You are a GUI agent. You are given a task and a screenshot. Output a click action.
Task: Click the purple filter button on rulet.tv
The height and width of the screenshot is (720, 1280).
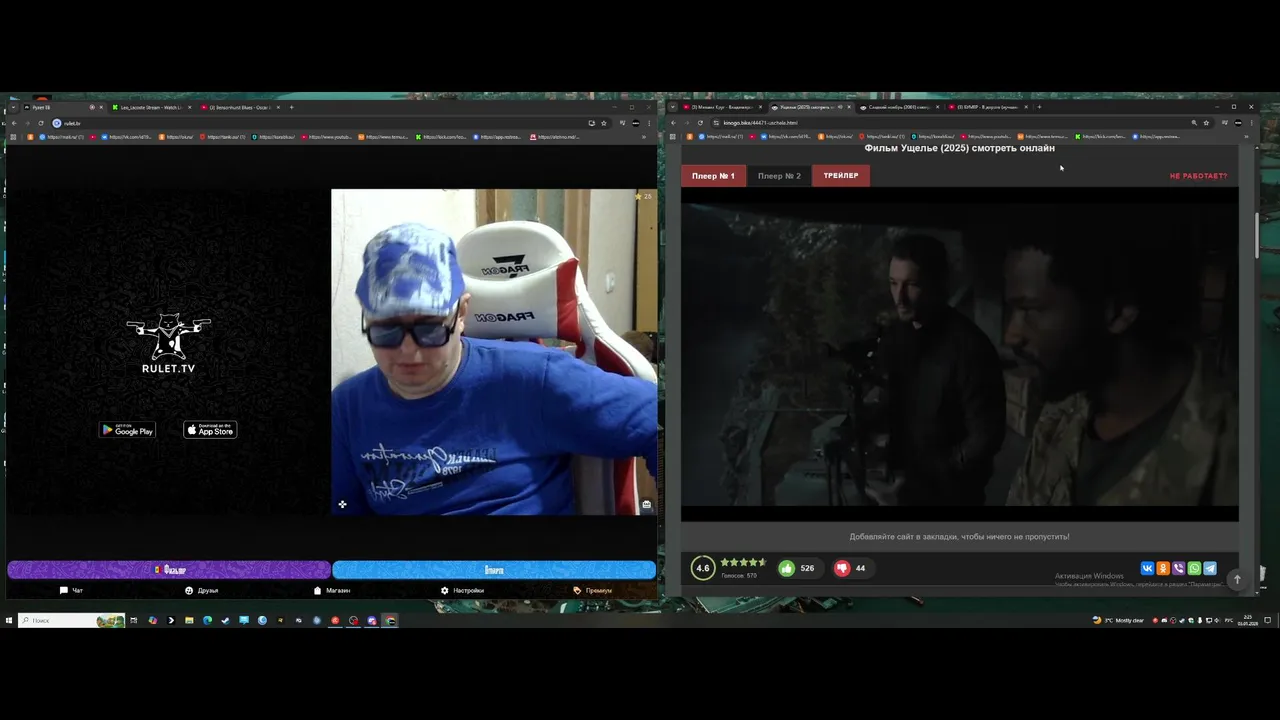click(169, 570)
